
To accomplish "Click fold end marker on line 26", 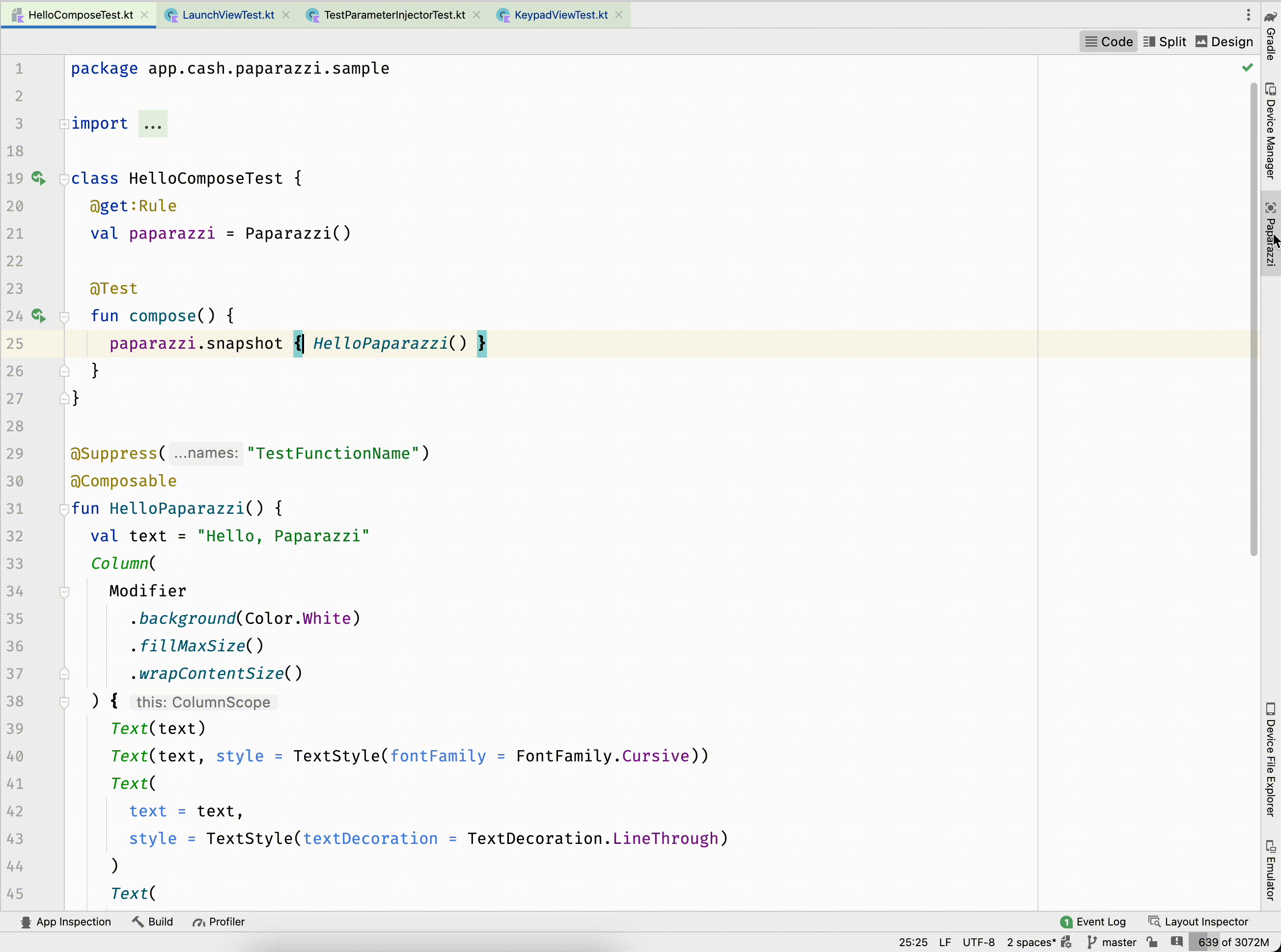I will [x=64, y=370].
